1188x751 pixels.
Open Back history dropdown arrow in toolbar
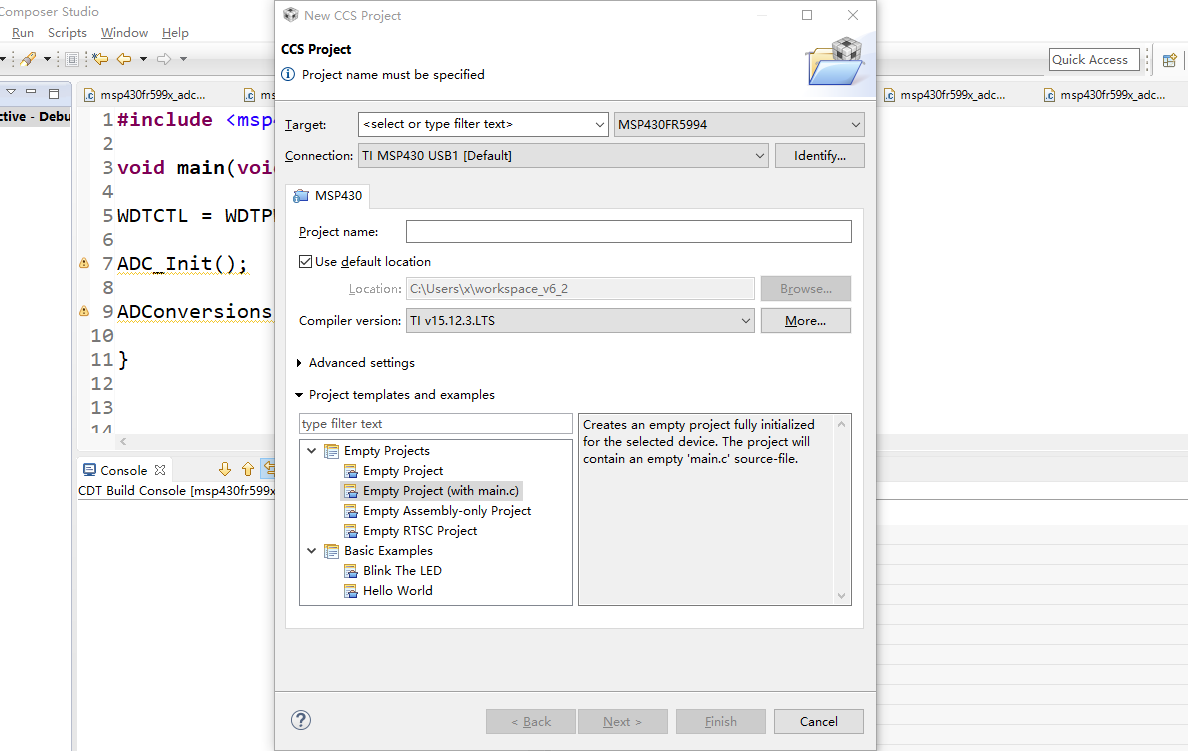pyautogui.click(x=143, y=59)
